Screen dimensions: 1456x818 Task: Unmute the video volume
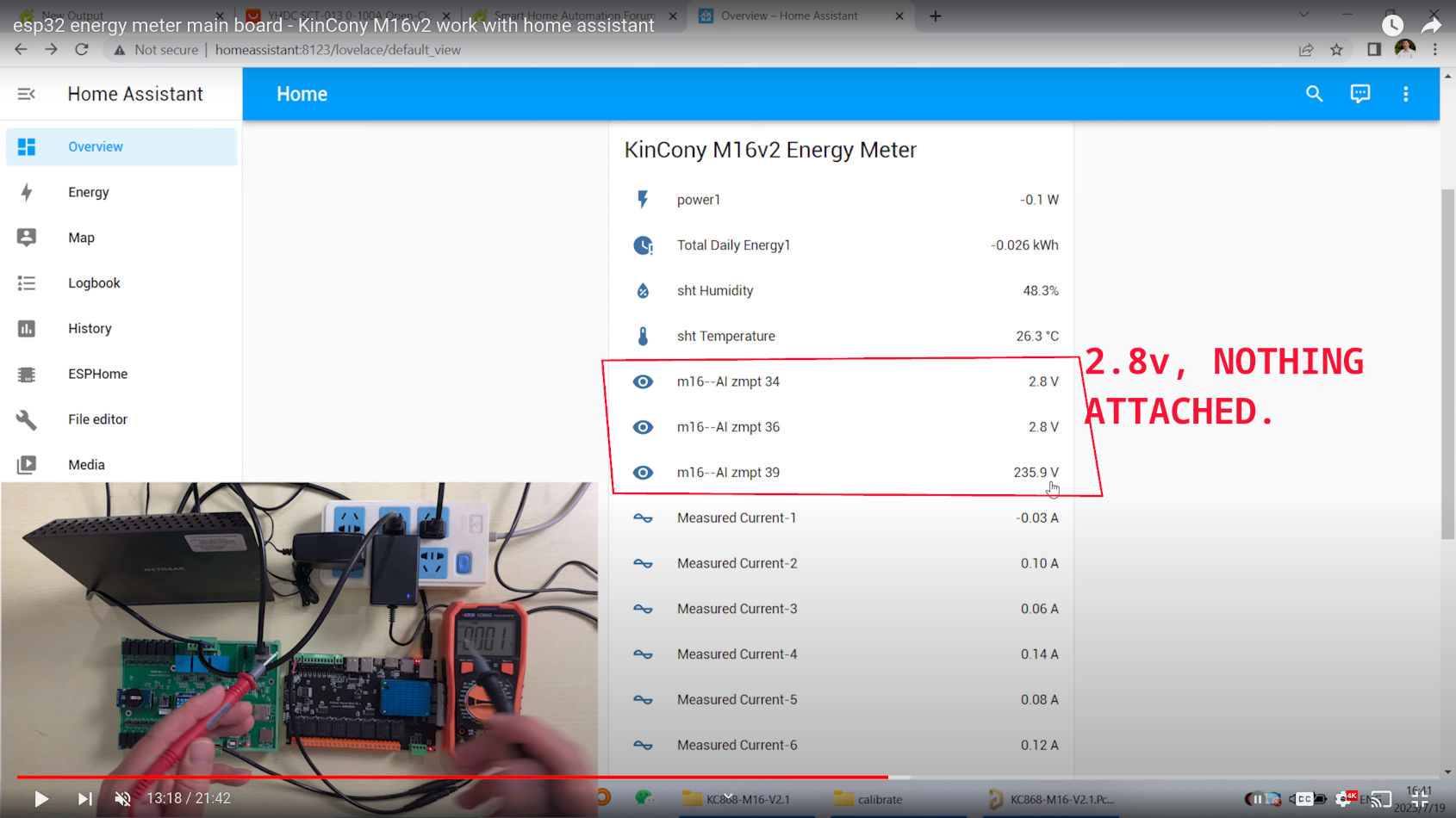[x=123, y=798]
